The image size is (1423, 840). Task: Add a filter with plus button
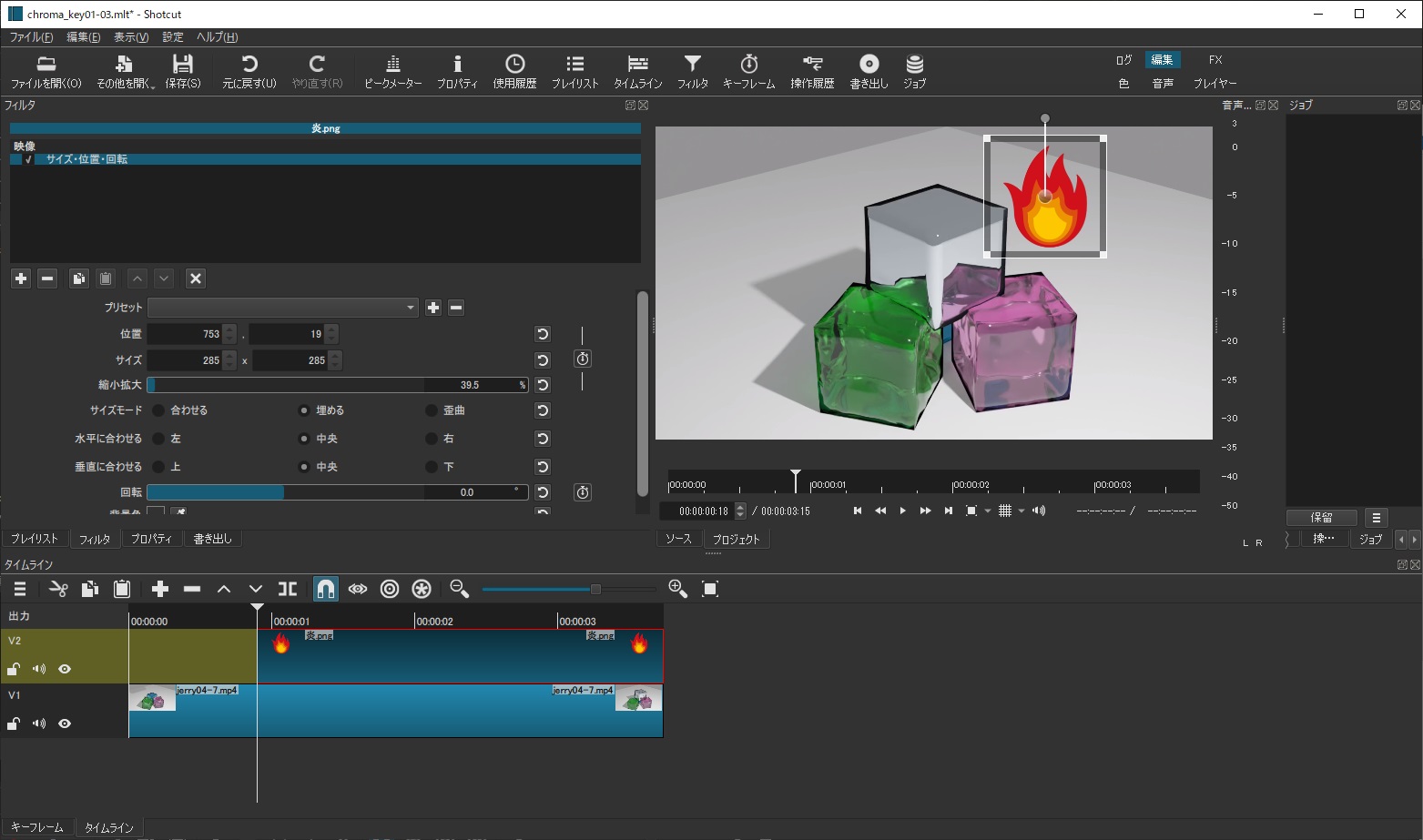(21, 278)
